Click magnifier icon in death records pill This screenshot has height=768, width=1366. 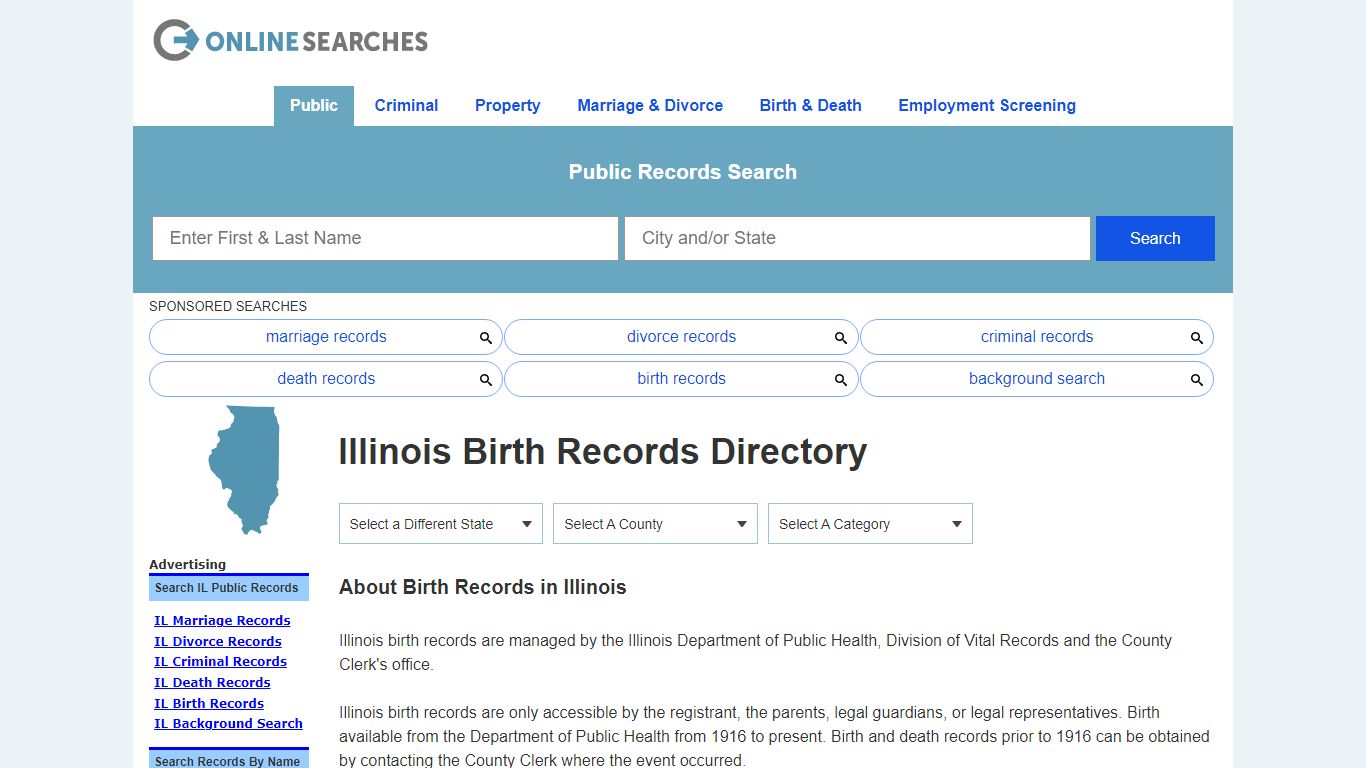click(x=486, y=380)
